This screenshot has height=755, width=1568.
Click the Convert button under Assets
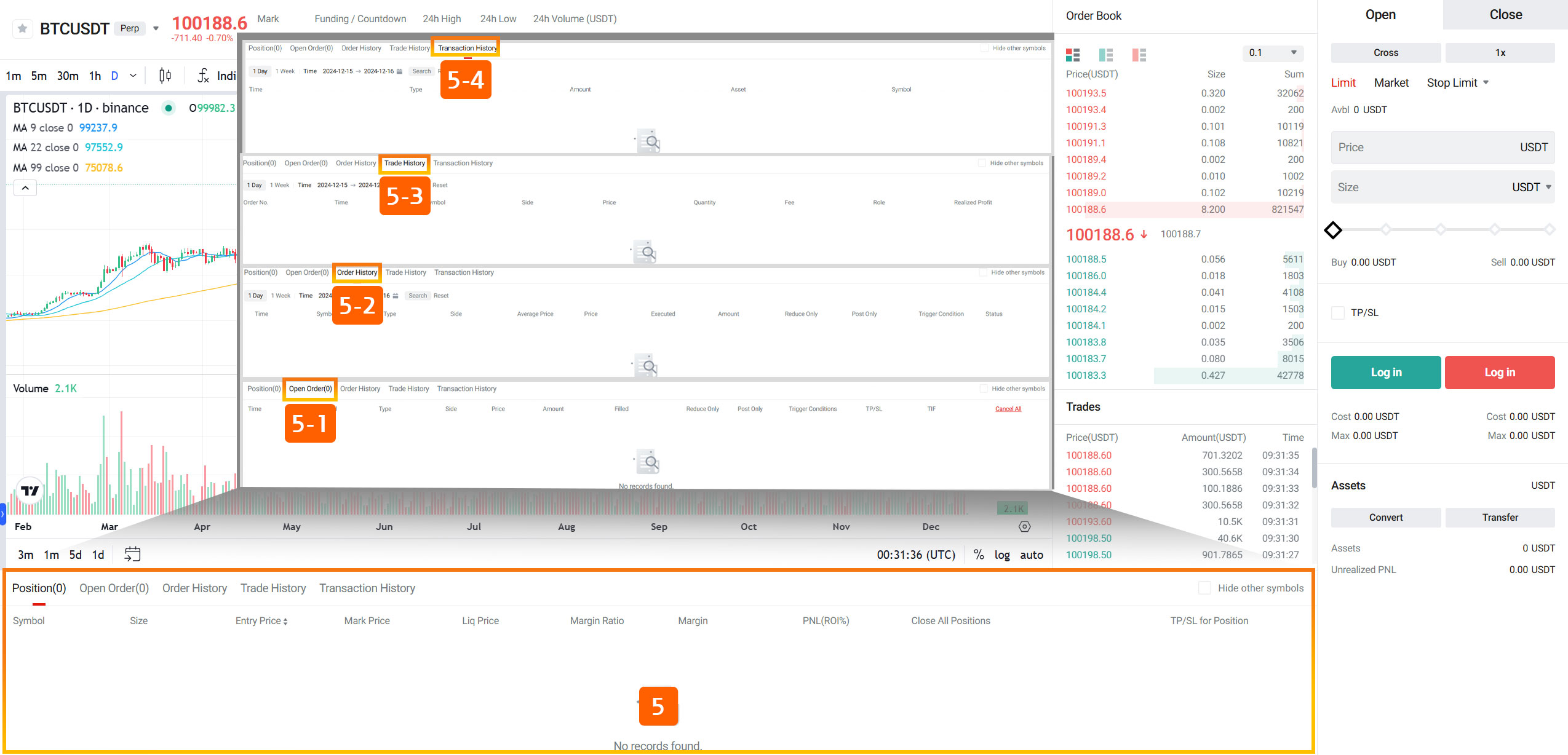(x=1385, y=518)
